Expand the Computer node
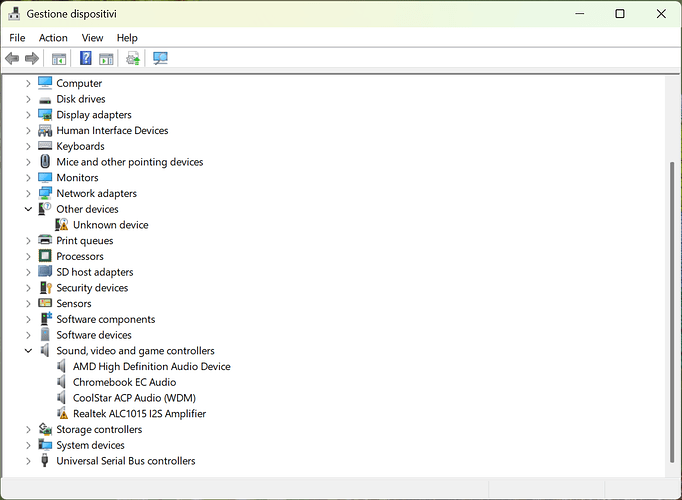Screen dimensions: 682x500 point(28,83)
